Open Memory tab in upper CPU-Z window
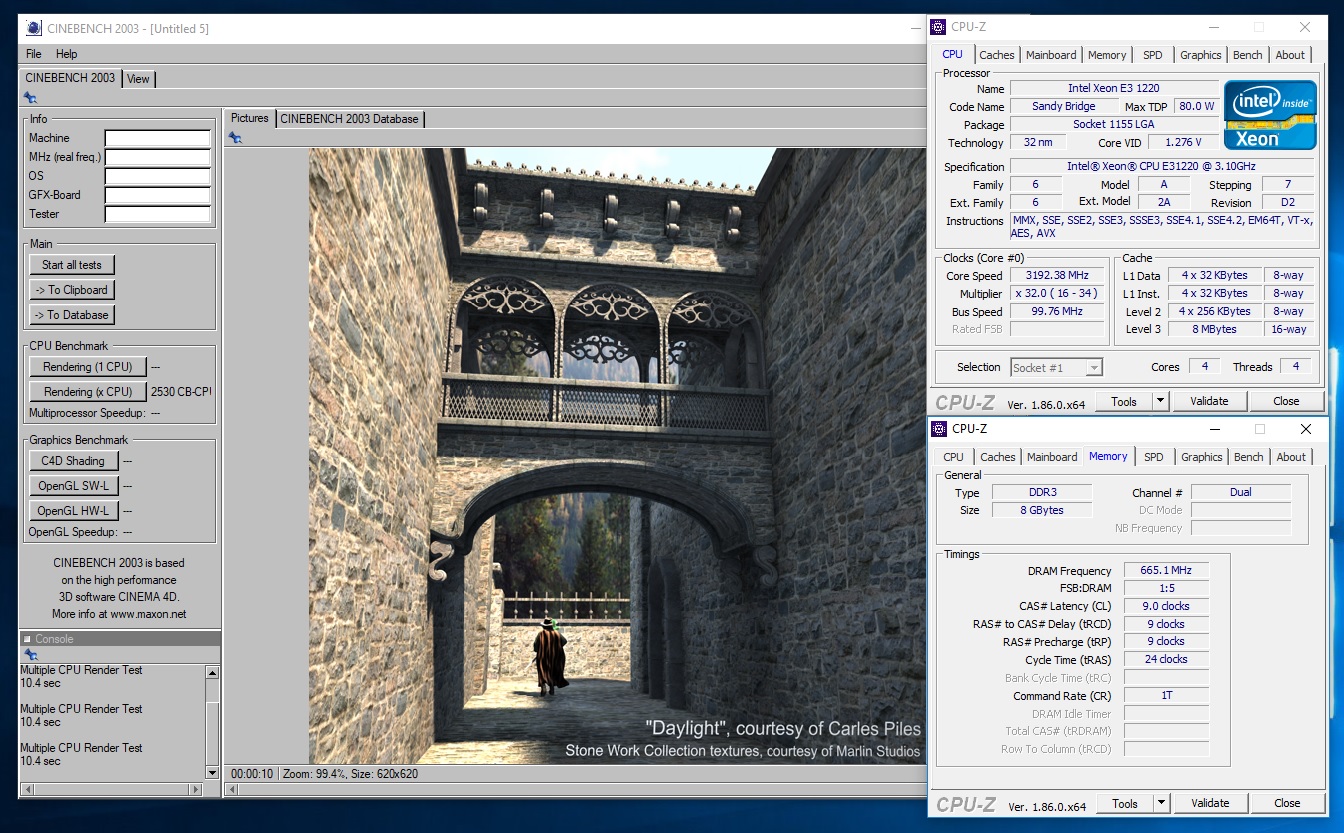 [x=1107, y=55]
